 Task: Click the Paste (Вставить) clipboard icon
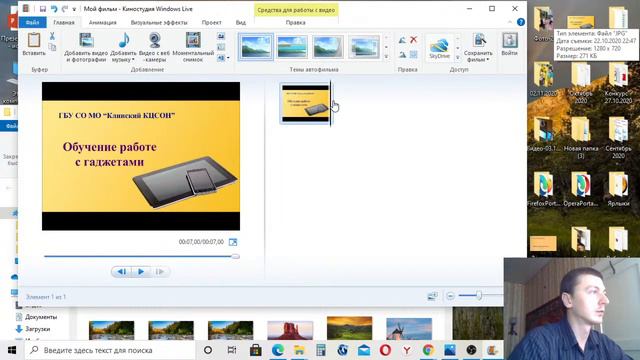click(x=34, y=40)
